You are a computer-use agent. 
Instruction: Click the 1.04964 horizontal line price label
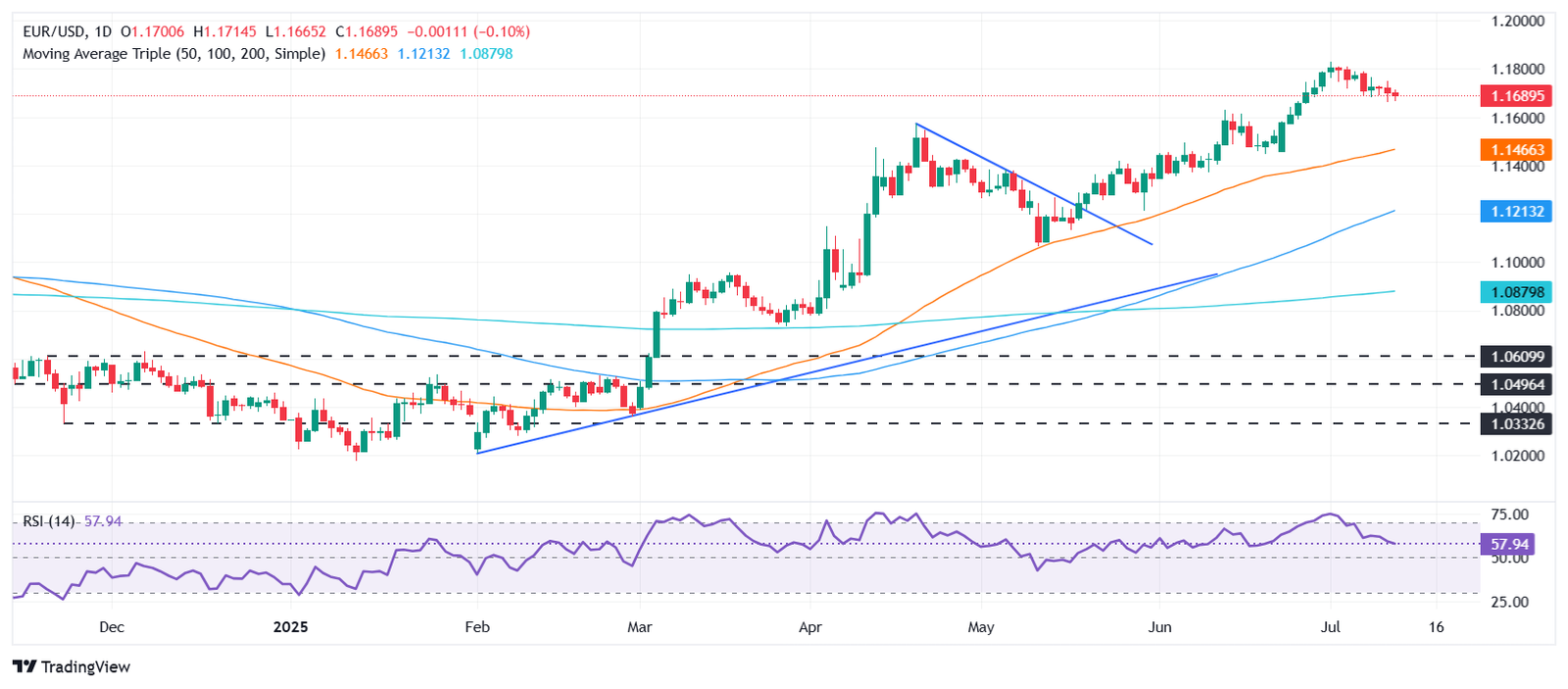click(x=1516, y=384)
